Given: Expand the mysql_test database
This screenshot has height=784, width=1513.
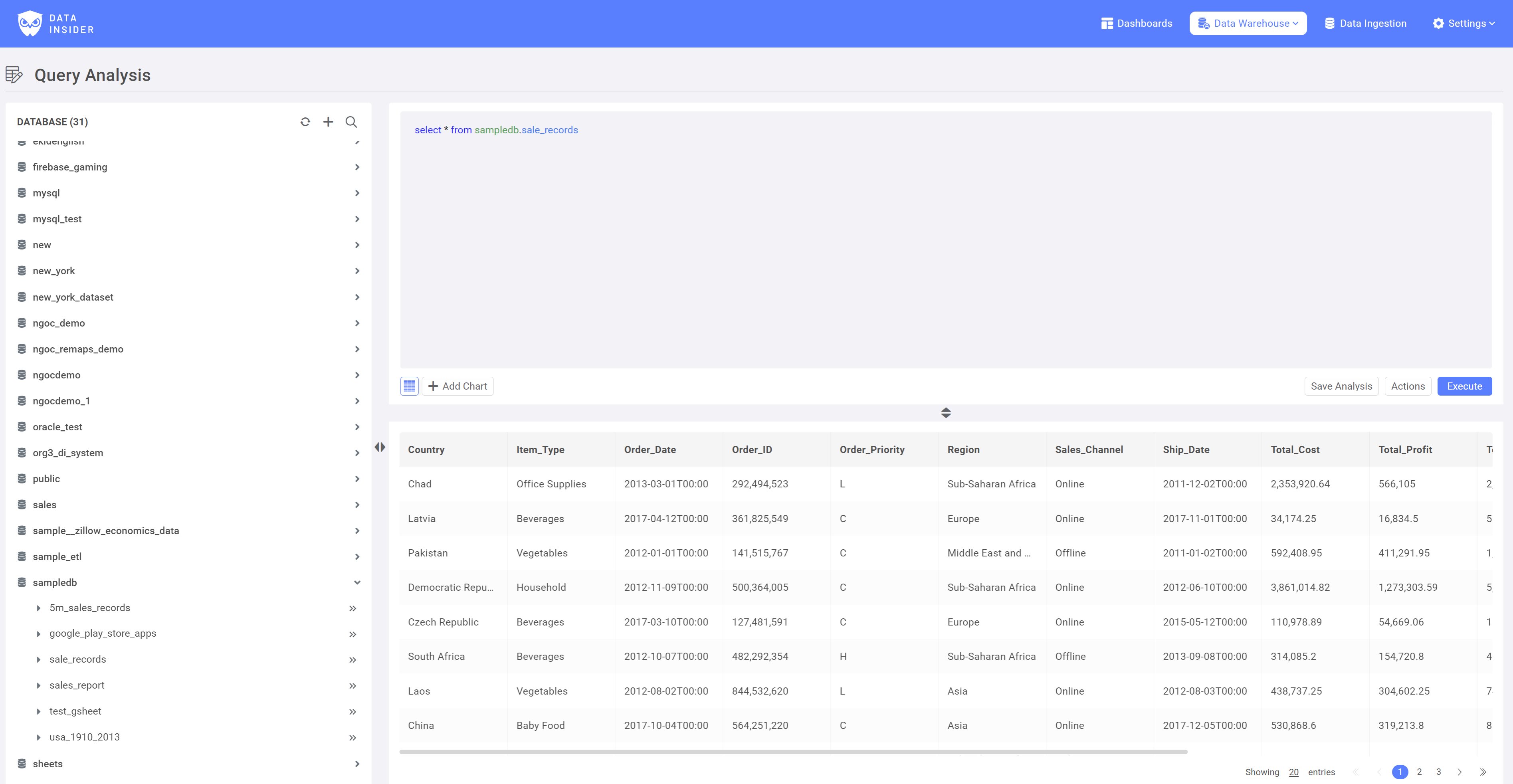Looking at the screenshot, I should point(357,218).
